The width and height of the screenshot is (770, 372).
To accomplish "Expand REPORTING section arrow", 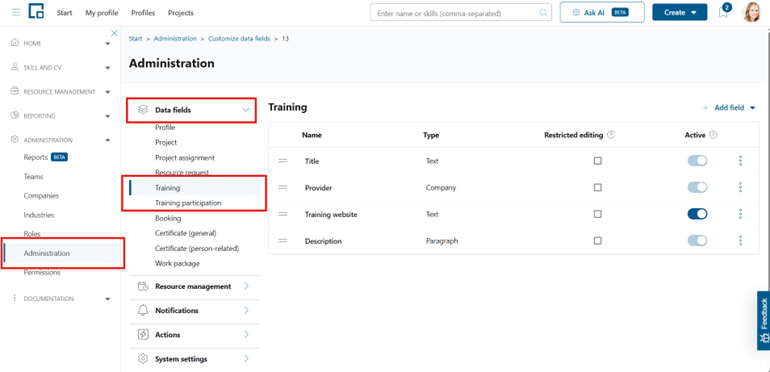I will (x=108, y=116).
